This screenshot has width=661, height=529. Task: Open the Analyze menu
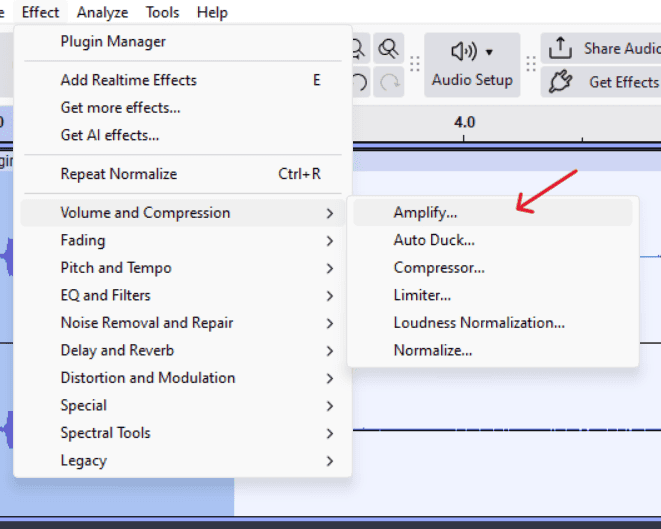[102, 12]
